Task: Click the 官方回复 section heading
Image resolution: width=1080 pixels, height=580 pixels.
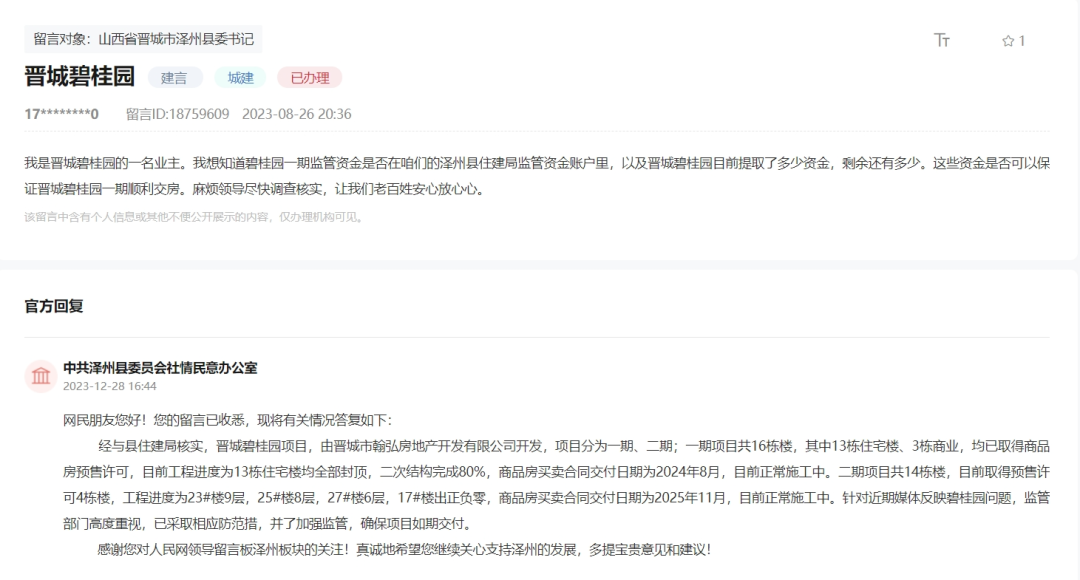Action: point(54,307)
